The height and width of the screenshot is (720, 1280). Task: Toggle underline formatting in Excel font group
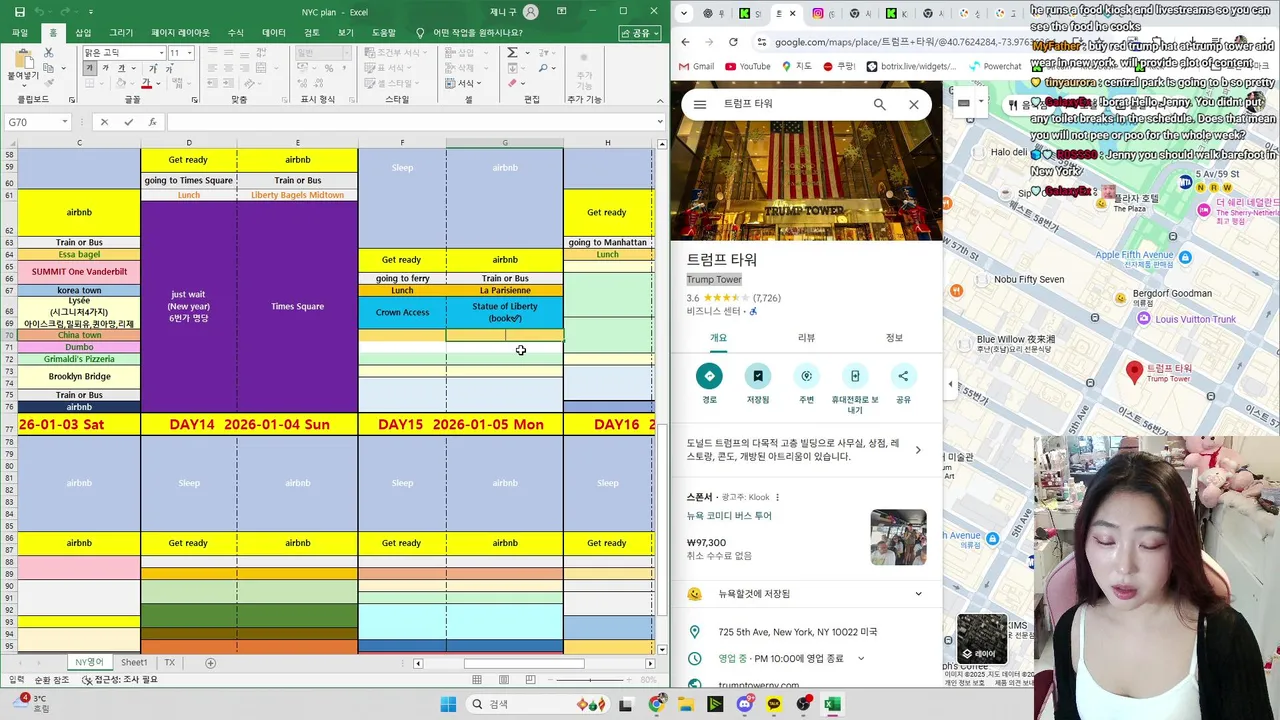(x=120, y=68)
